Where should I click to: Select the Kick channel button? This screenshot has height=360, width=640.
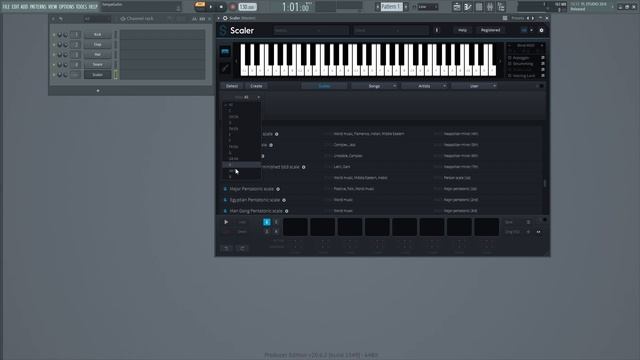(98, 35)
